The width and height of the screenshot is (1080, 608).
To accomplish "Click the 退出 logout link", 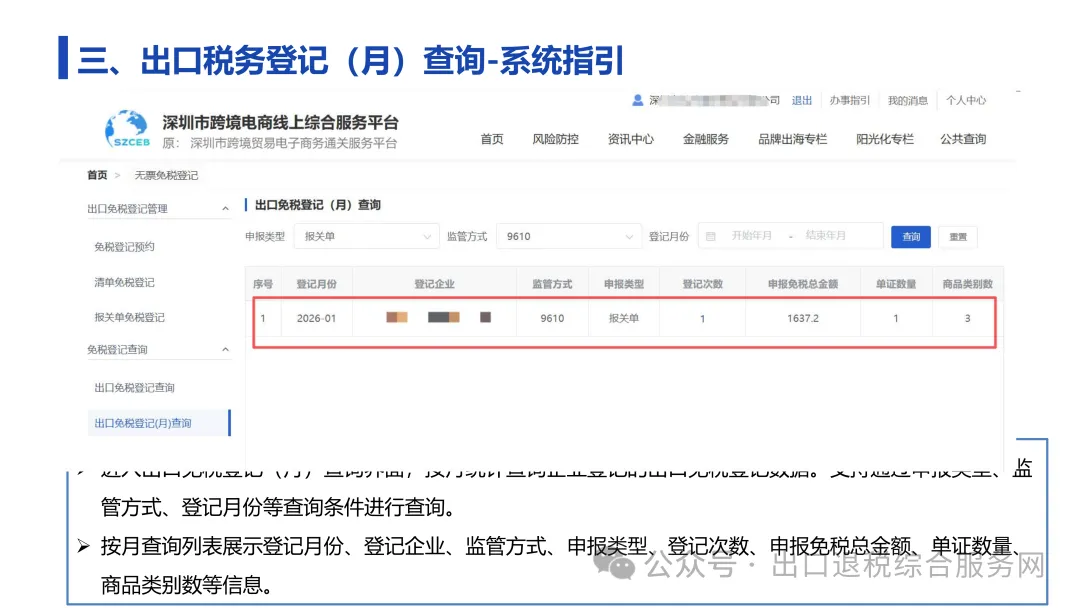I will click(801, 100).
